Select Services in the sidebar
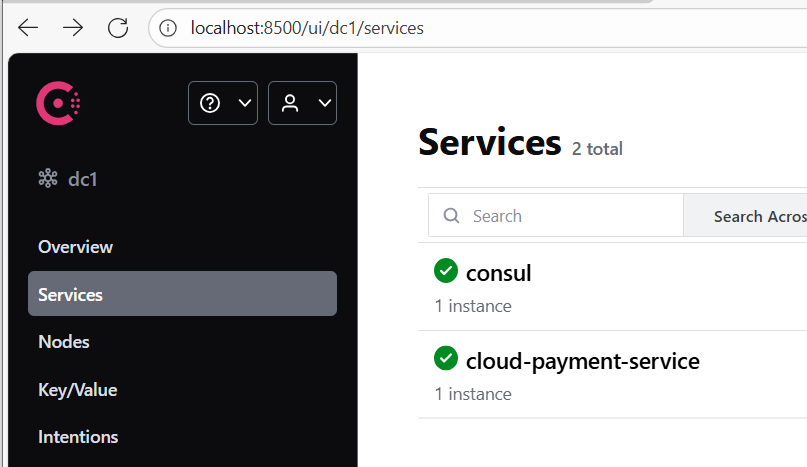 point(182,294)
